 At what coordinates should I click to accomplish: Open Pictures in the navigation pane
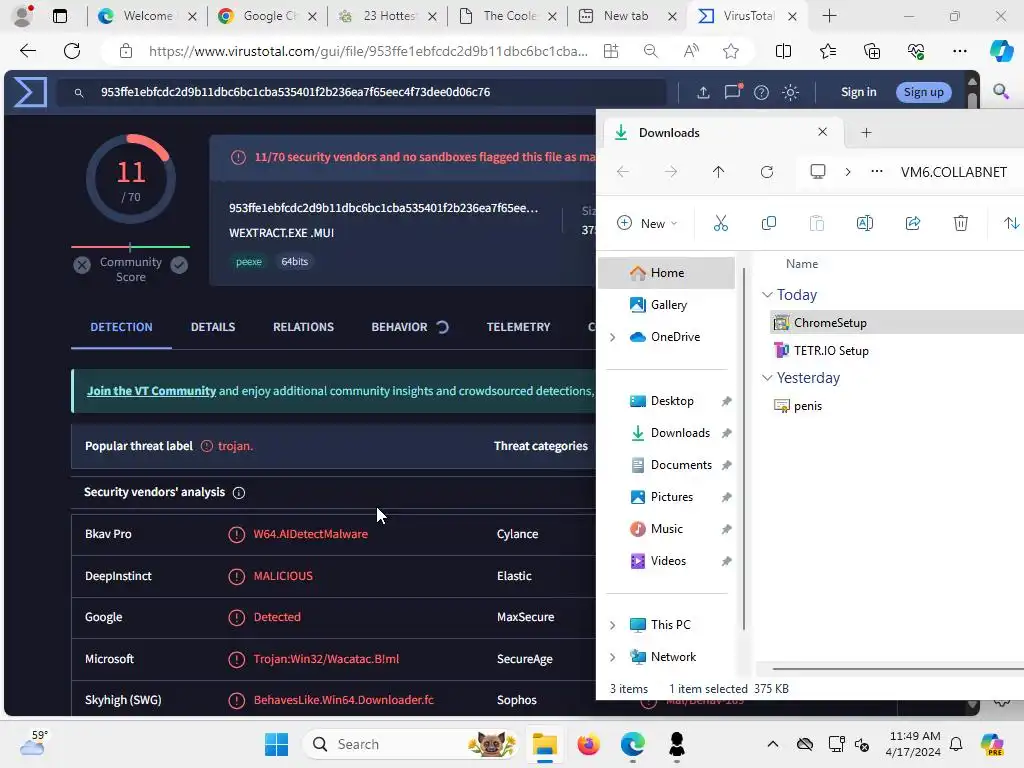click(671, 497)
